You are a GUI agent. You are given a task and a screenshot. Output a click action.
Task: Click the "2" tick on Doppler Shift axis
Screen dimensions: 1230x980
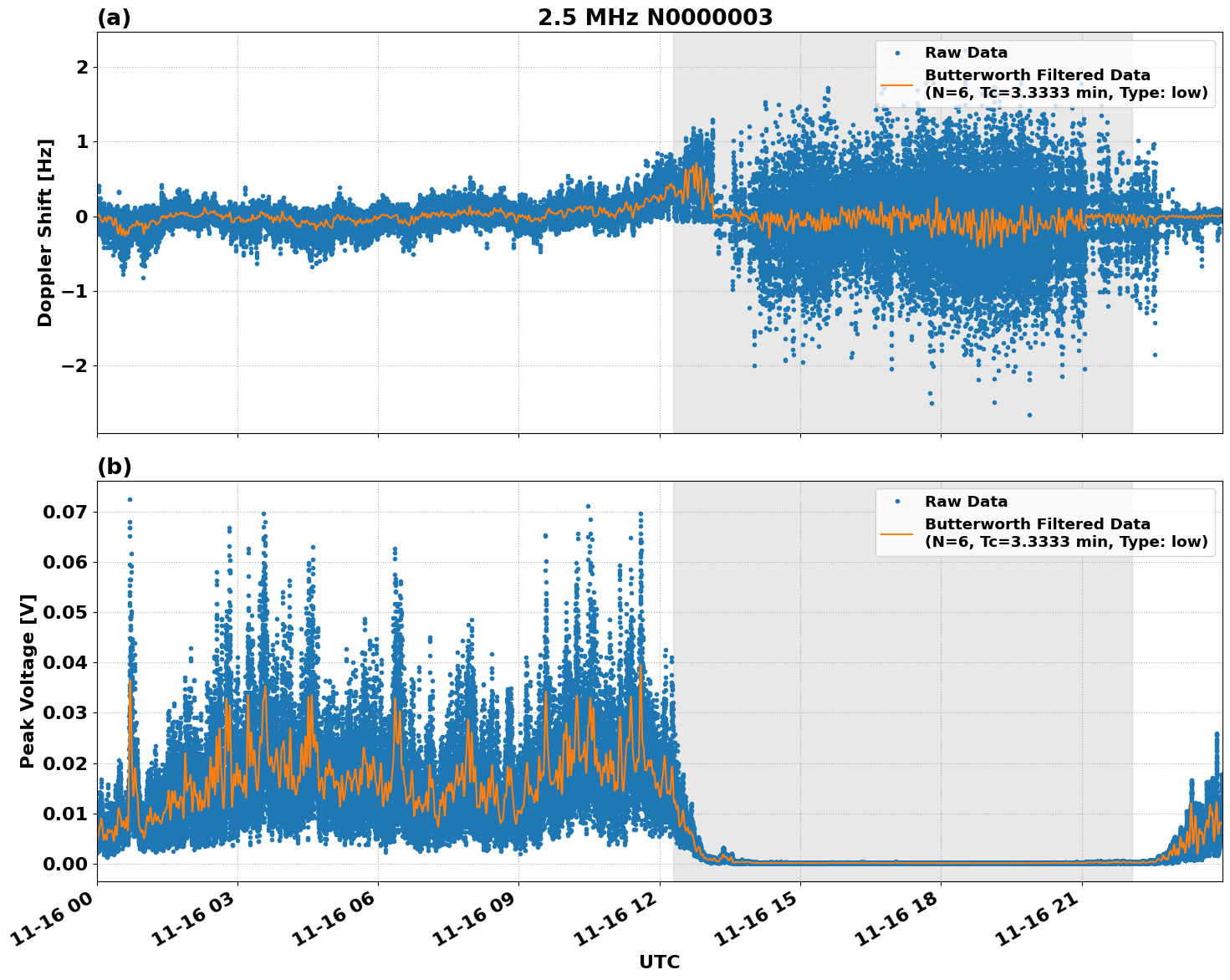82,67
